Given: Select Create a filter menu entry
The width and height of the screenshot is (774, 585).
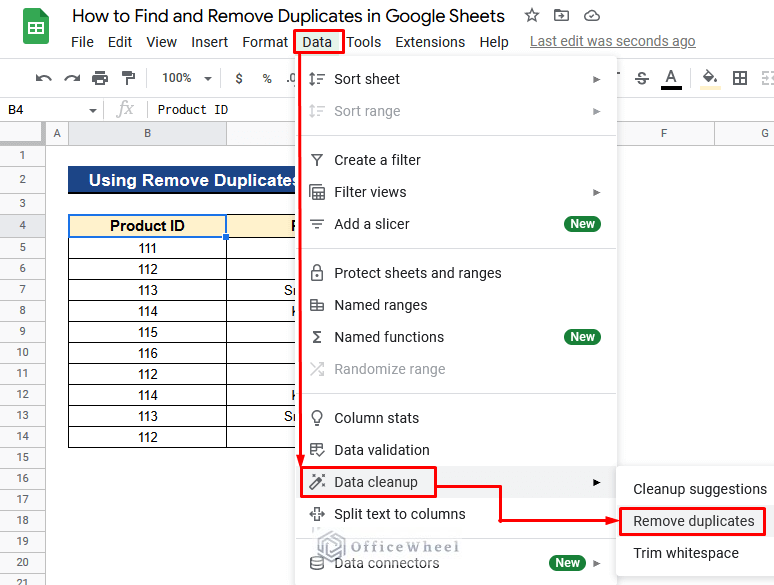Looking at the screenshot, I should coord(456,160).
